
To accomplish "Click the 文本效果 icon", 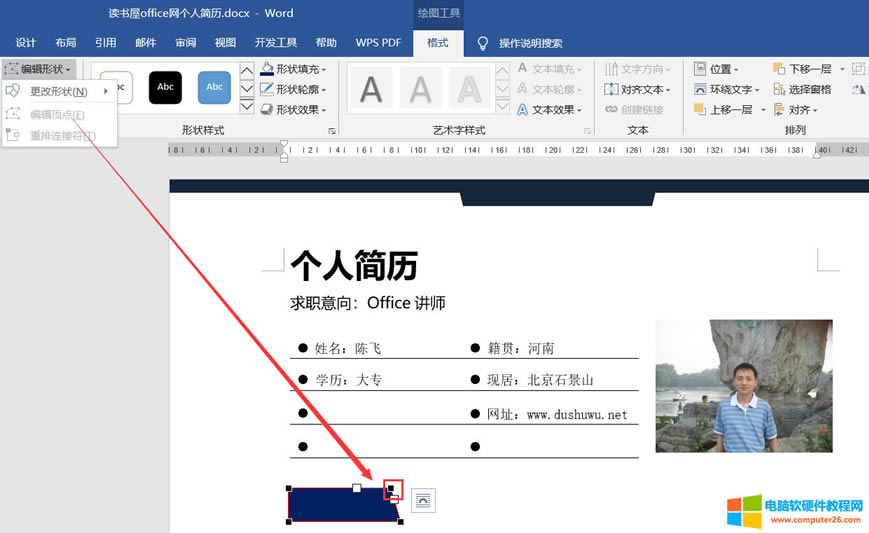I will tap(522, 109).
